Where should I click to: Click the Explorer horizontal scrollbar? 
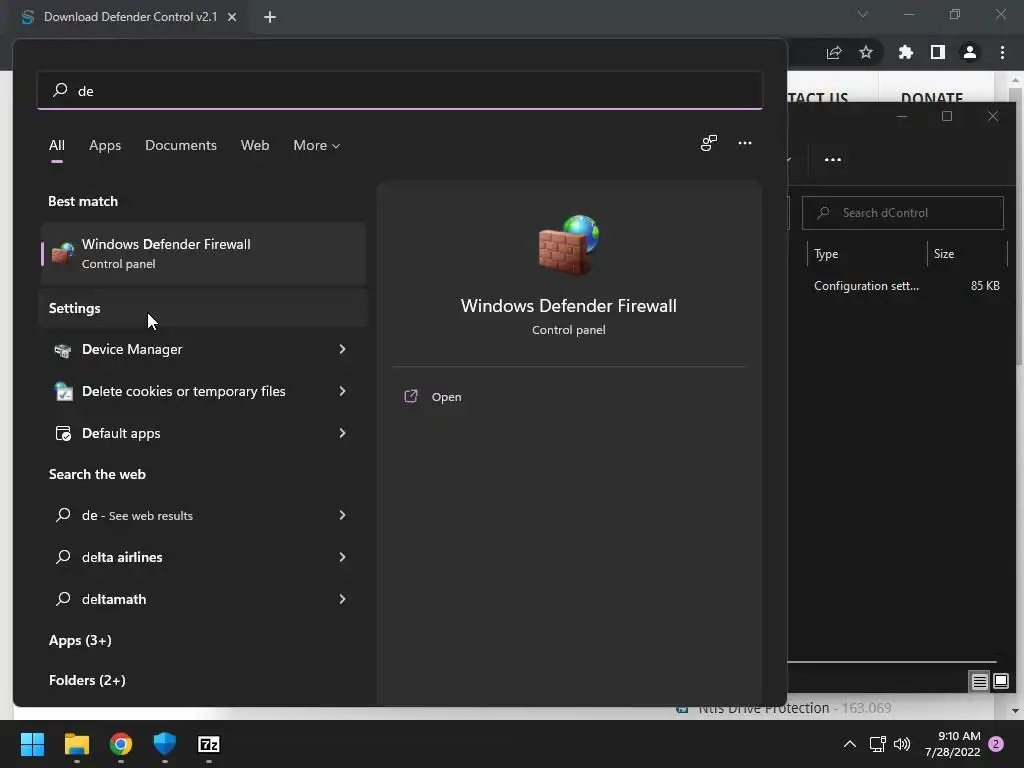coord(891,662)
